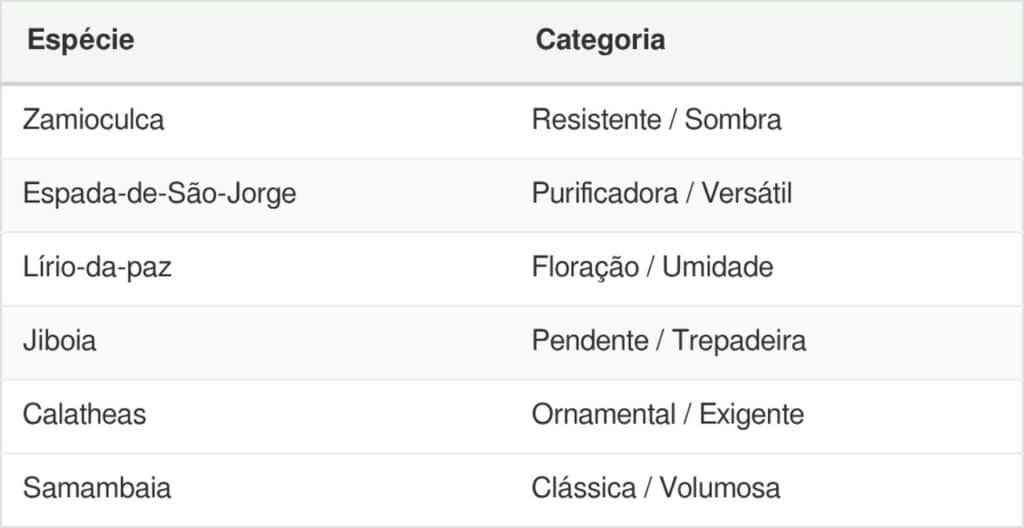This screenshot has width=1024, height=528.
Task: Select the Samambaia species cell
Action: (97, 488)
